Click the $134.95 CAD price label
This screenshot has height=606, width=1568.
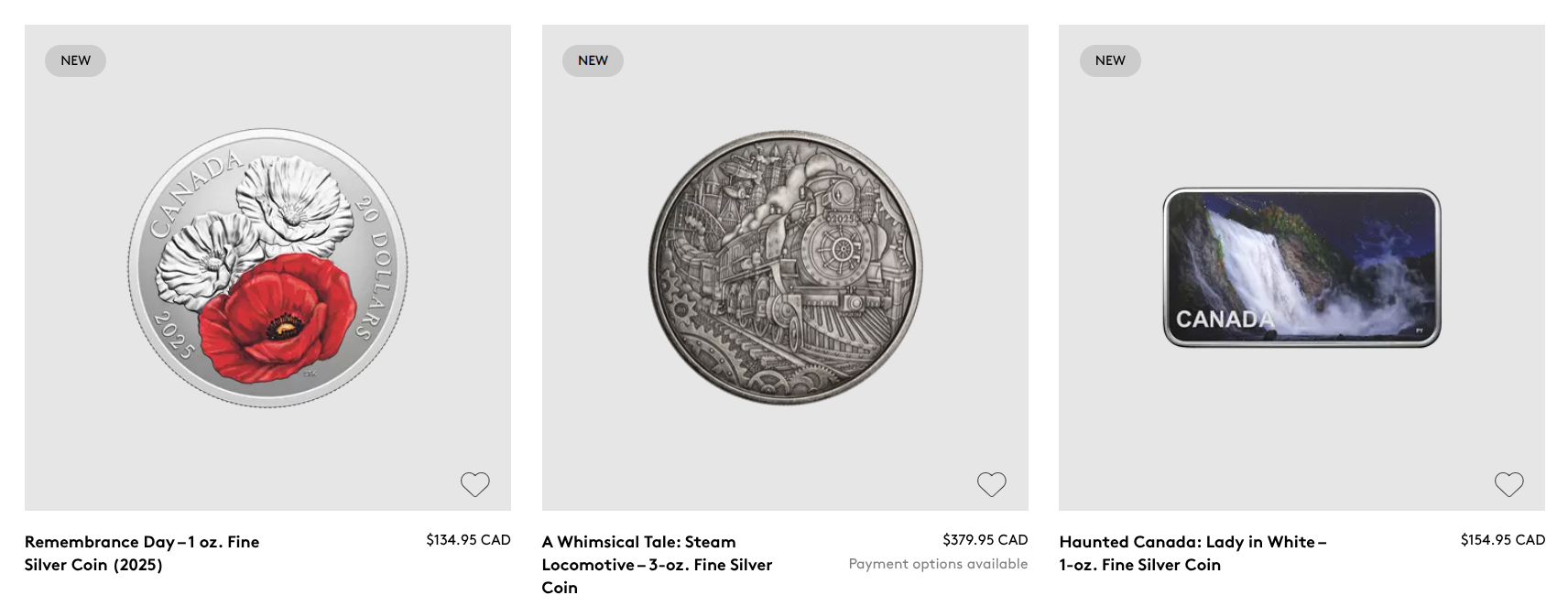tap(468, 540)
